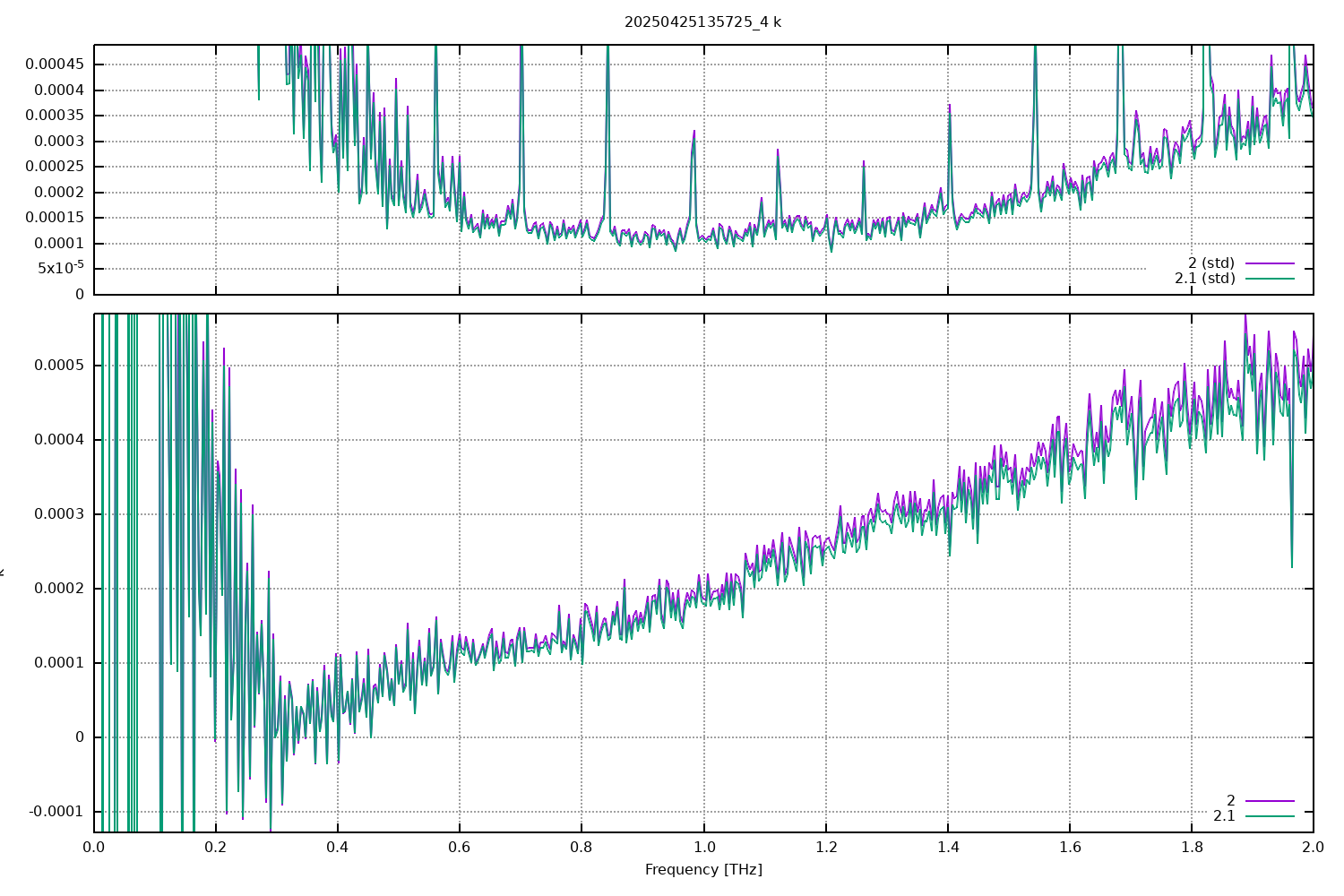This screenshot has height=896, width=1344.
Task: Toggle the "2.1" legend entry in lower plot
Action: pos(1223,816)
